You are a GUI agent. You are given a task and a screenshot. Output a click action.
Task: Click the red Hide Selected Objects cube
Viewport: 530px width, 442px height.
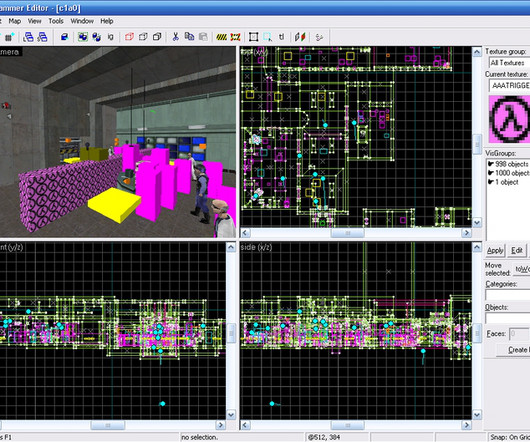point(129,36)
